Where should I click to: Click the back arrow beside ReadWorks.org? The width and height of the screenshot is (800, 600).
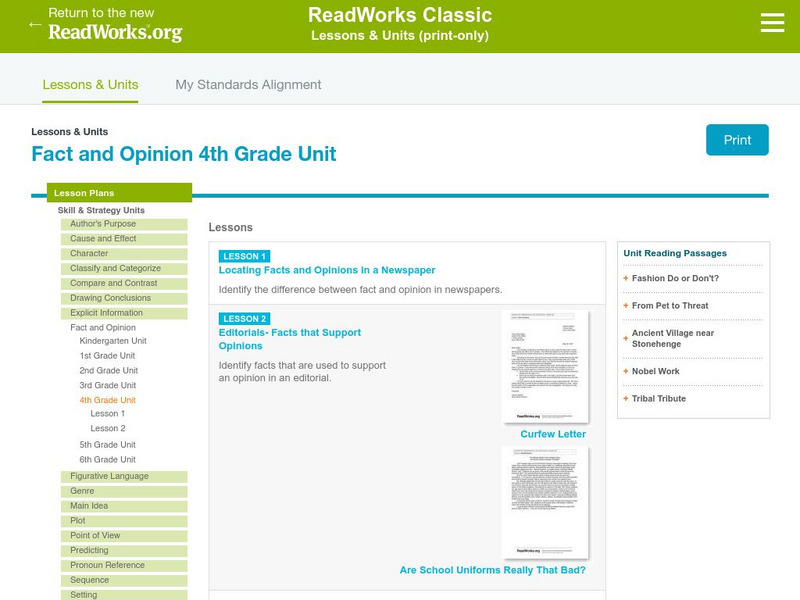click(35, 24)
